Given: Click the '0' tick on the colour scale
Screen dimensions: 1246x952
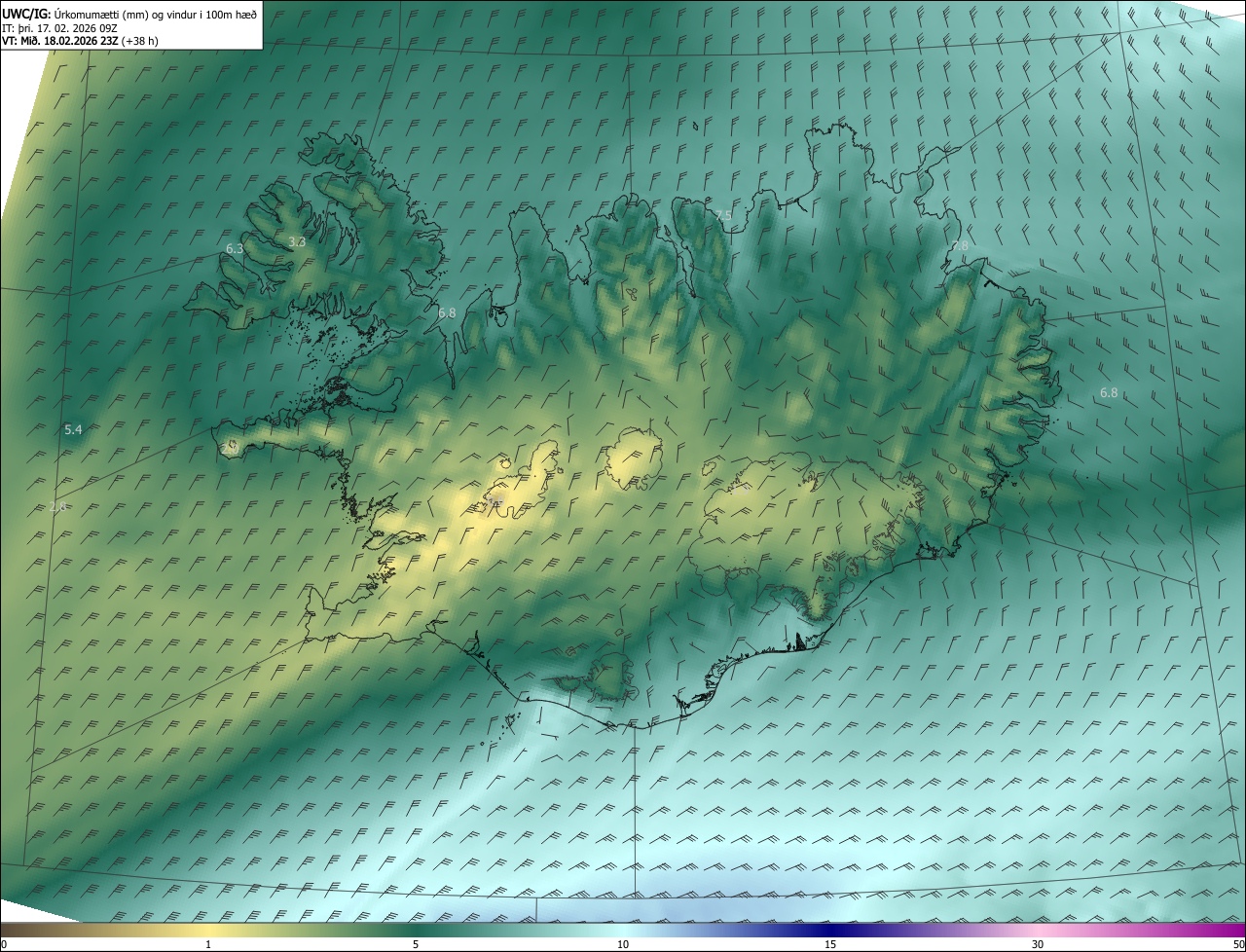Looking at the screenshot, I should tap(4, 944).
